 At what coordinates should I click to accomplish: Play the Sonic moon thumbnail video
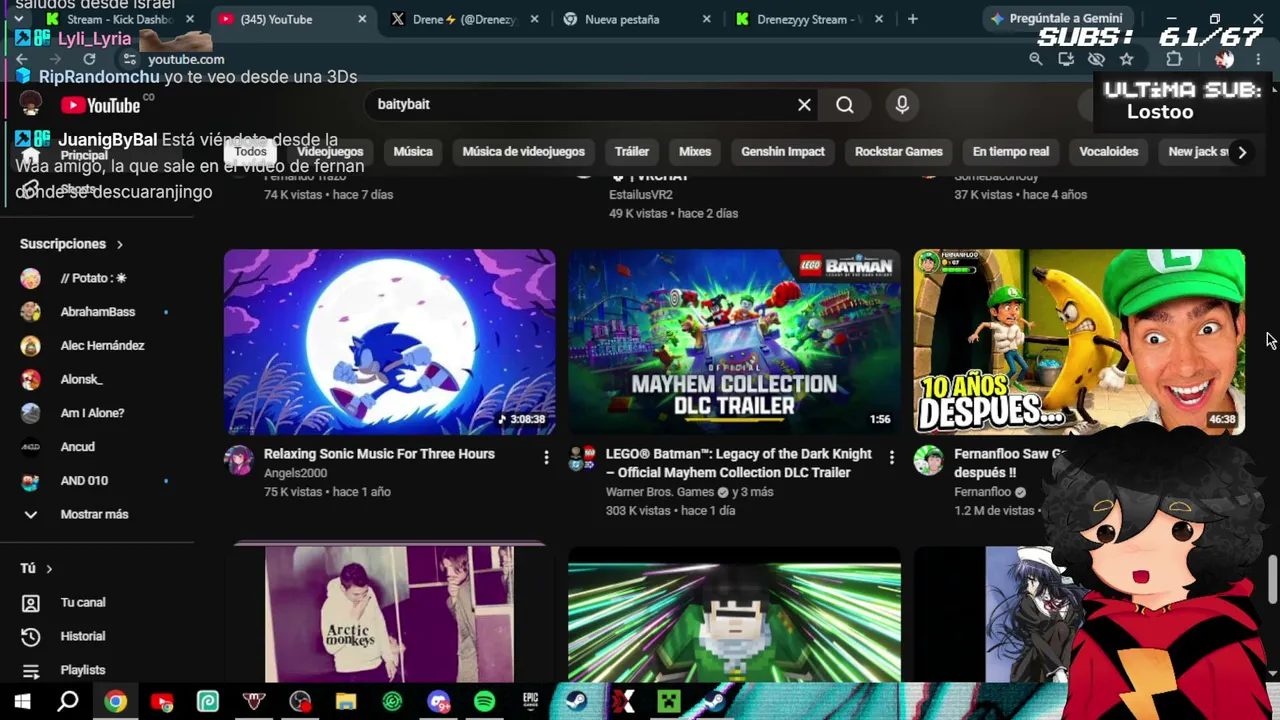point(390,342)
